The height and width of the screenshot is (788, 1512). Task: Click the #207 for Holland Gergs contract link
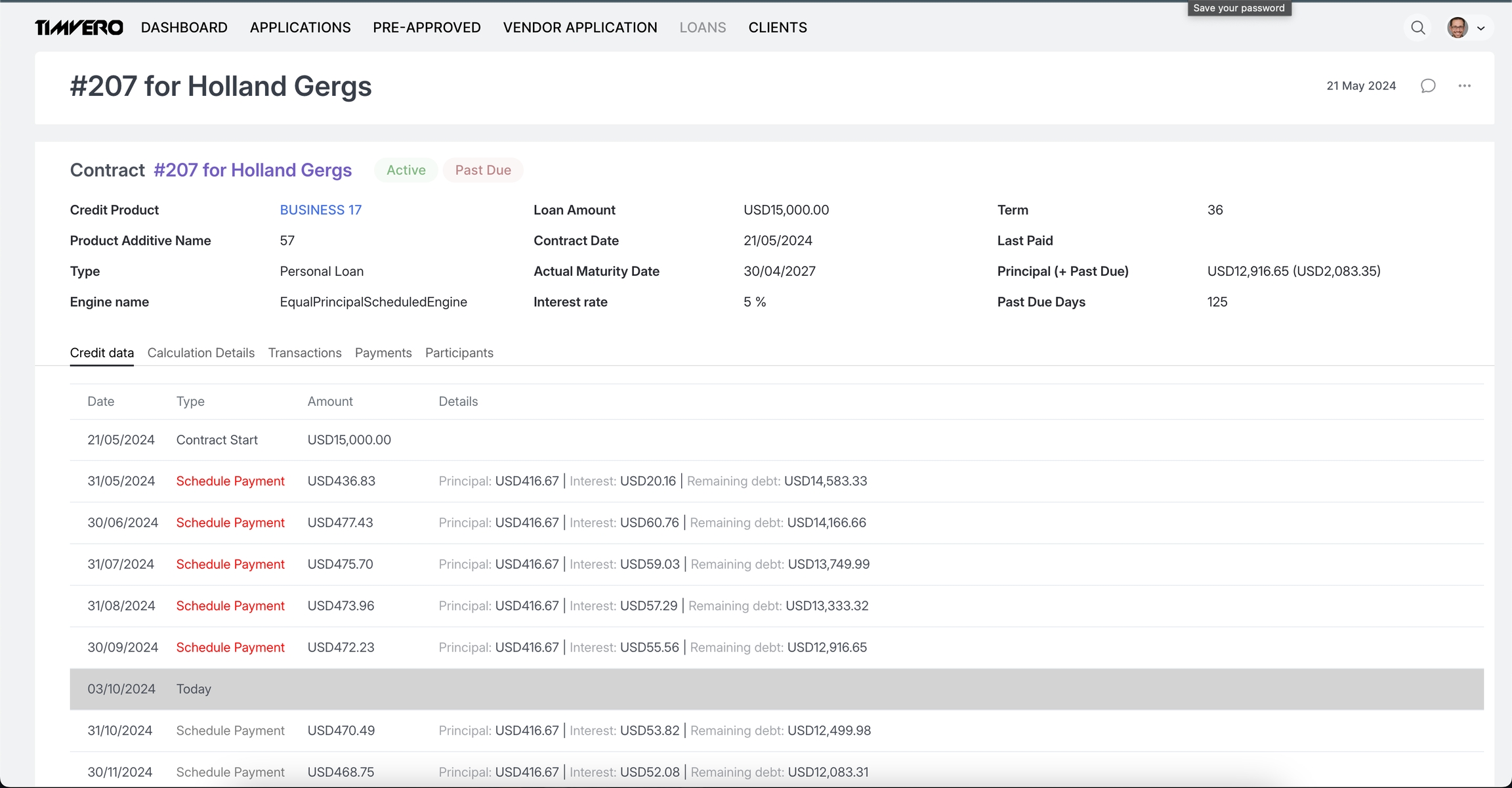pyautogui.click(x=253, y=170)
